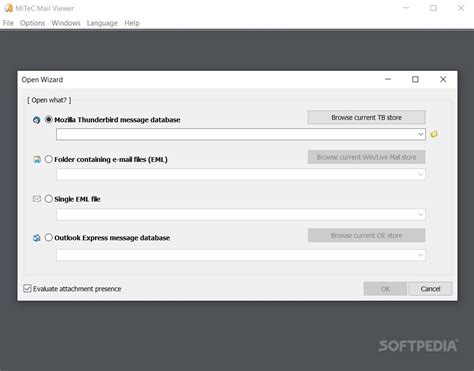The image size is (474, 371).
Task: Open the Help menu
Action: 132,23
